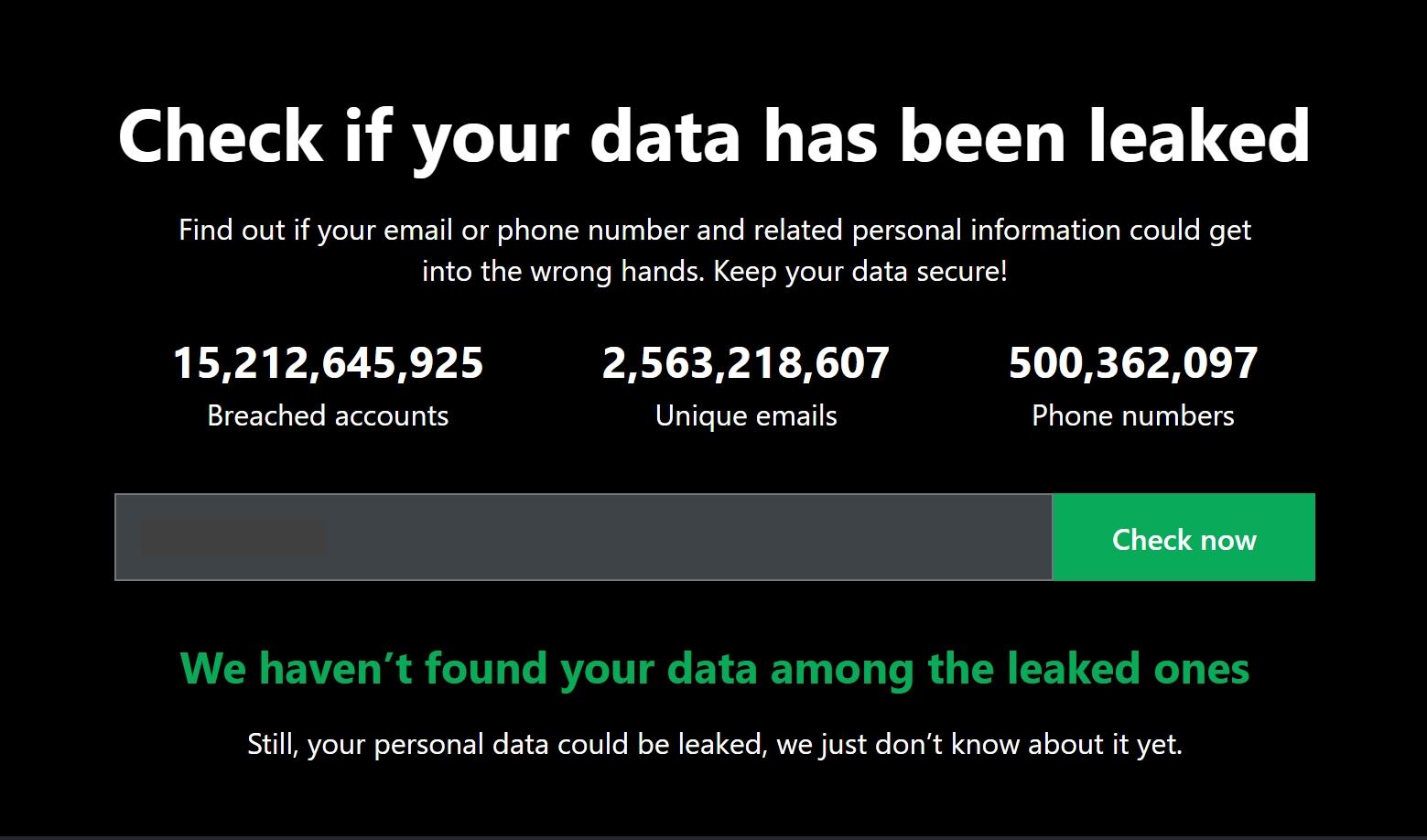Click the disclaimer text below the result
Image resolution: width=1427 pixels, height=840 pixels.
click(x=714, y=743)
